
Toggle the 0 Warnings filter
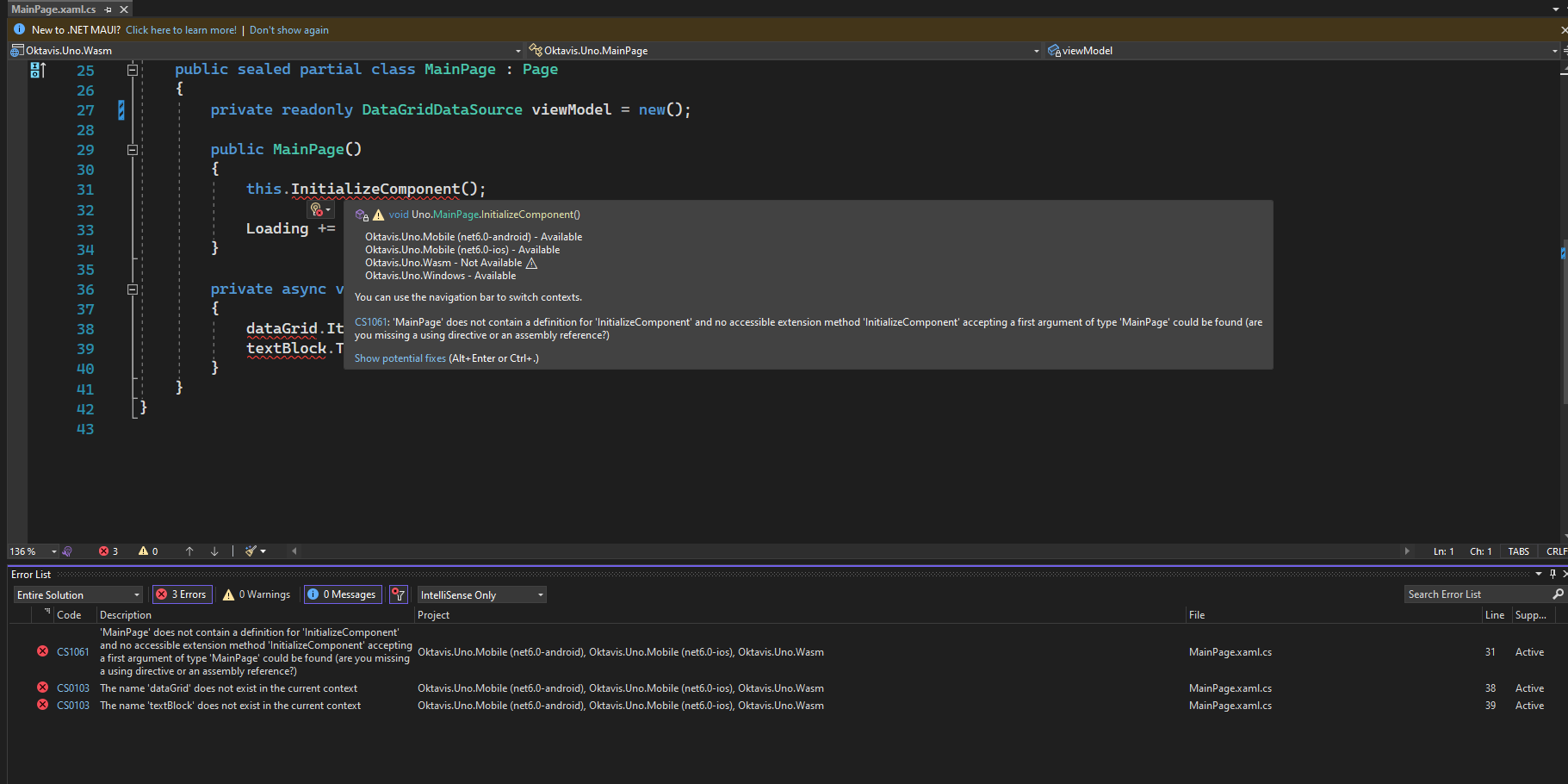pyautogui.click(x=256, y=594)
